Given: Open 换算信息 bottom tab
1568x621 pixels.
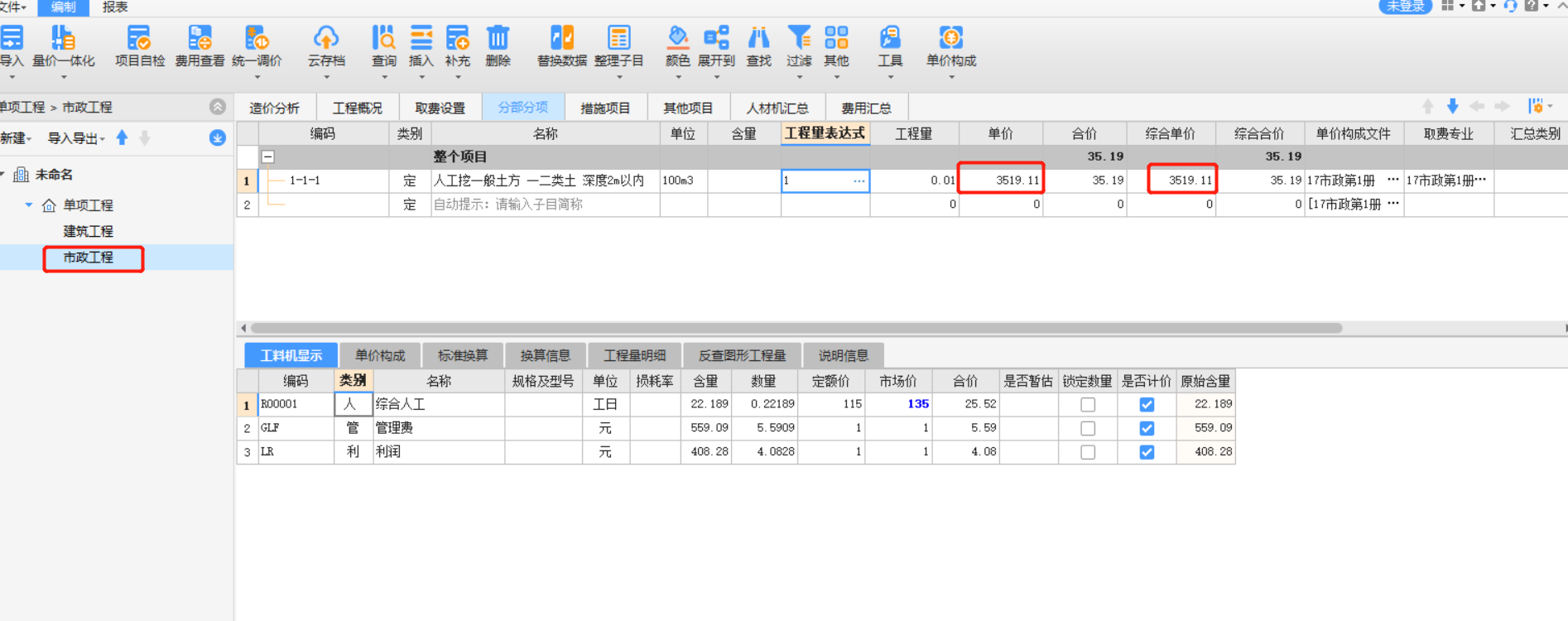Looking at the screenshot, I should [546, 355].
